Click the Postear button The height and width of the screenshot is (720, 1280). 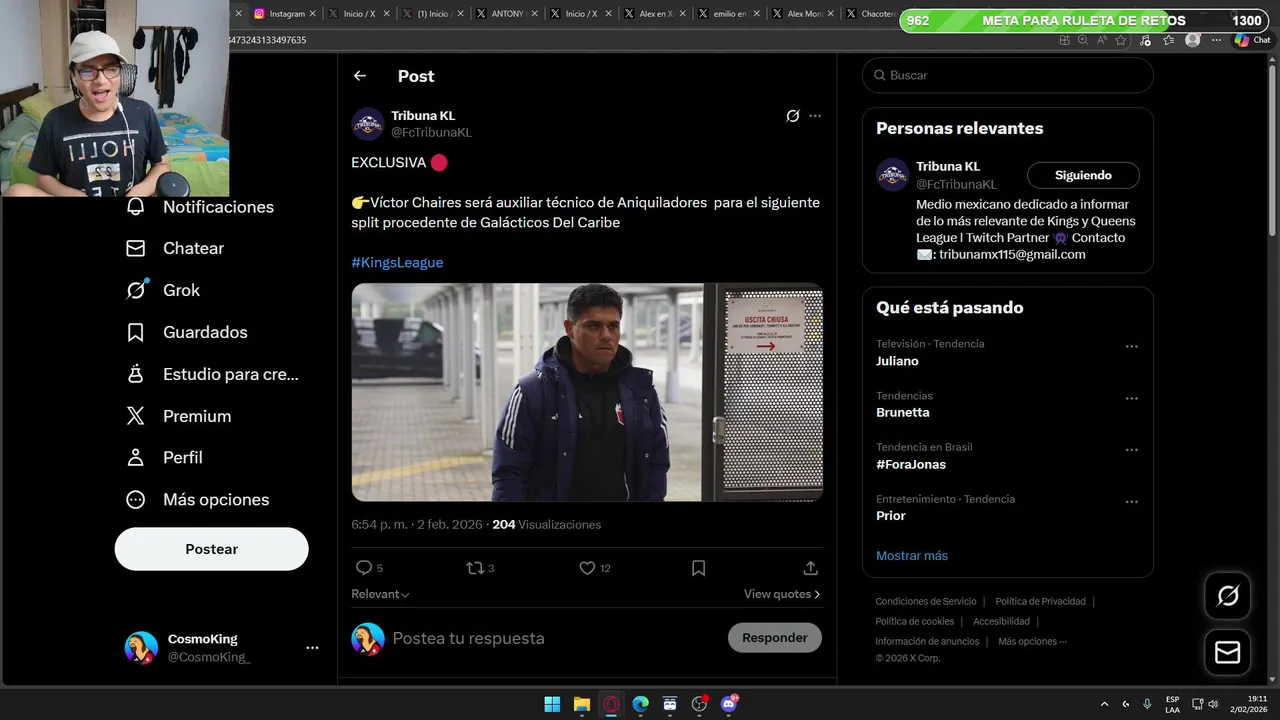click(212, 549)
